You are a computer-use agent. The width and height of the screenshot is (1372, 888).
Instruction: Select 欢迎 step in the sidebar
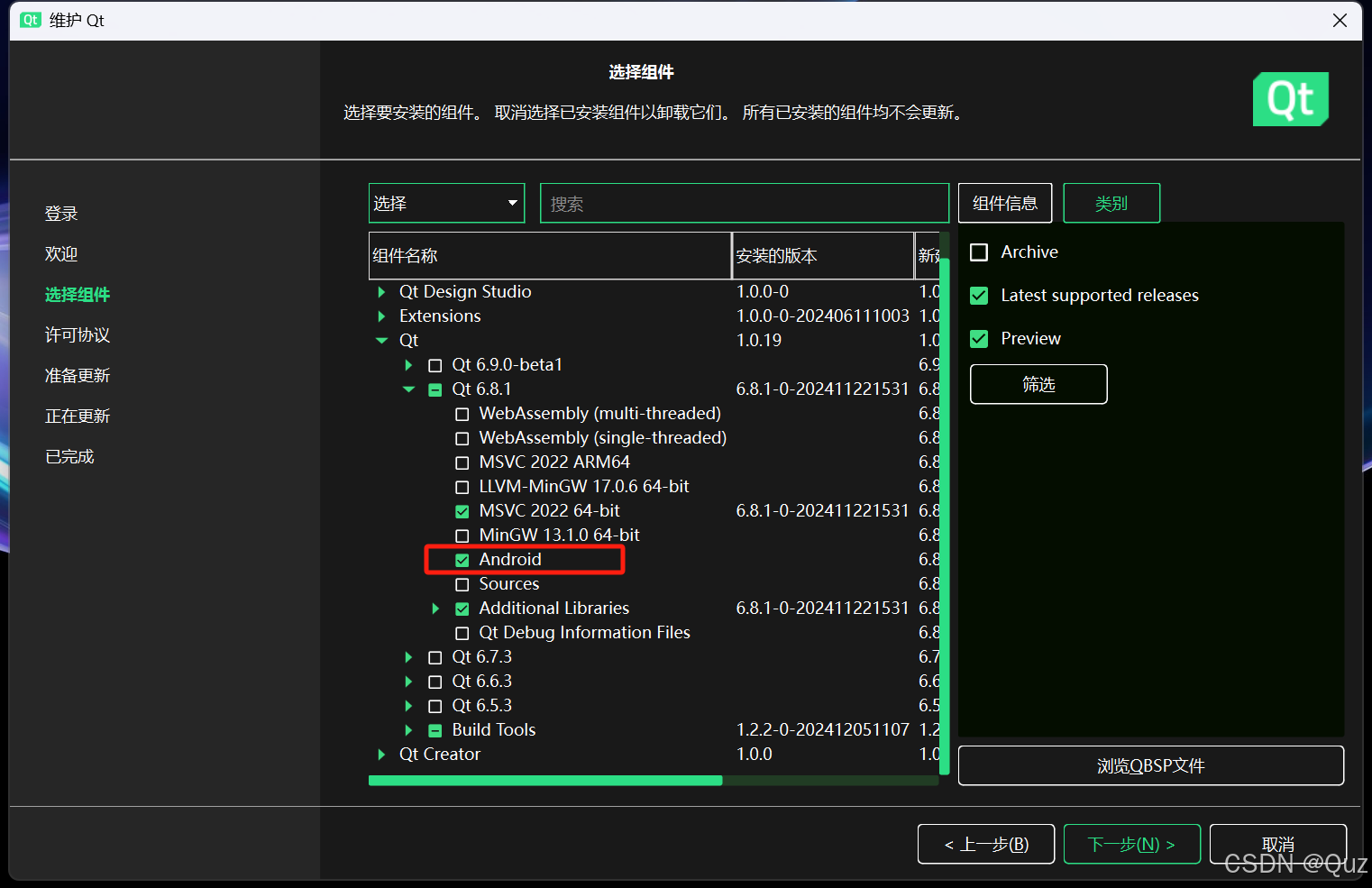[x=61, y=254]
